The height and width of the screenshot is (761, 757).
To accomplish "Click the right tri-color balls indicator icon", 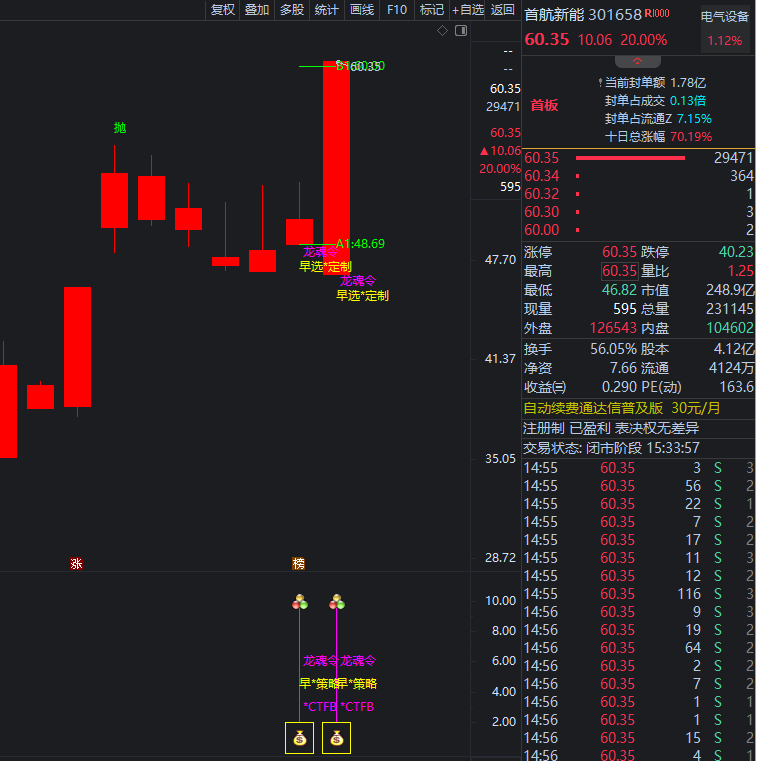I will pyautogui.click(x=336, y=602).
